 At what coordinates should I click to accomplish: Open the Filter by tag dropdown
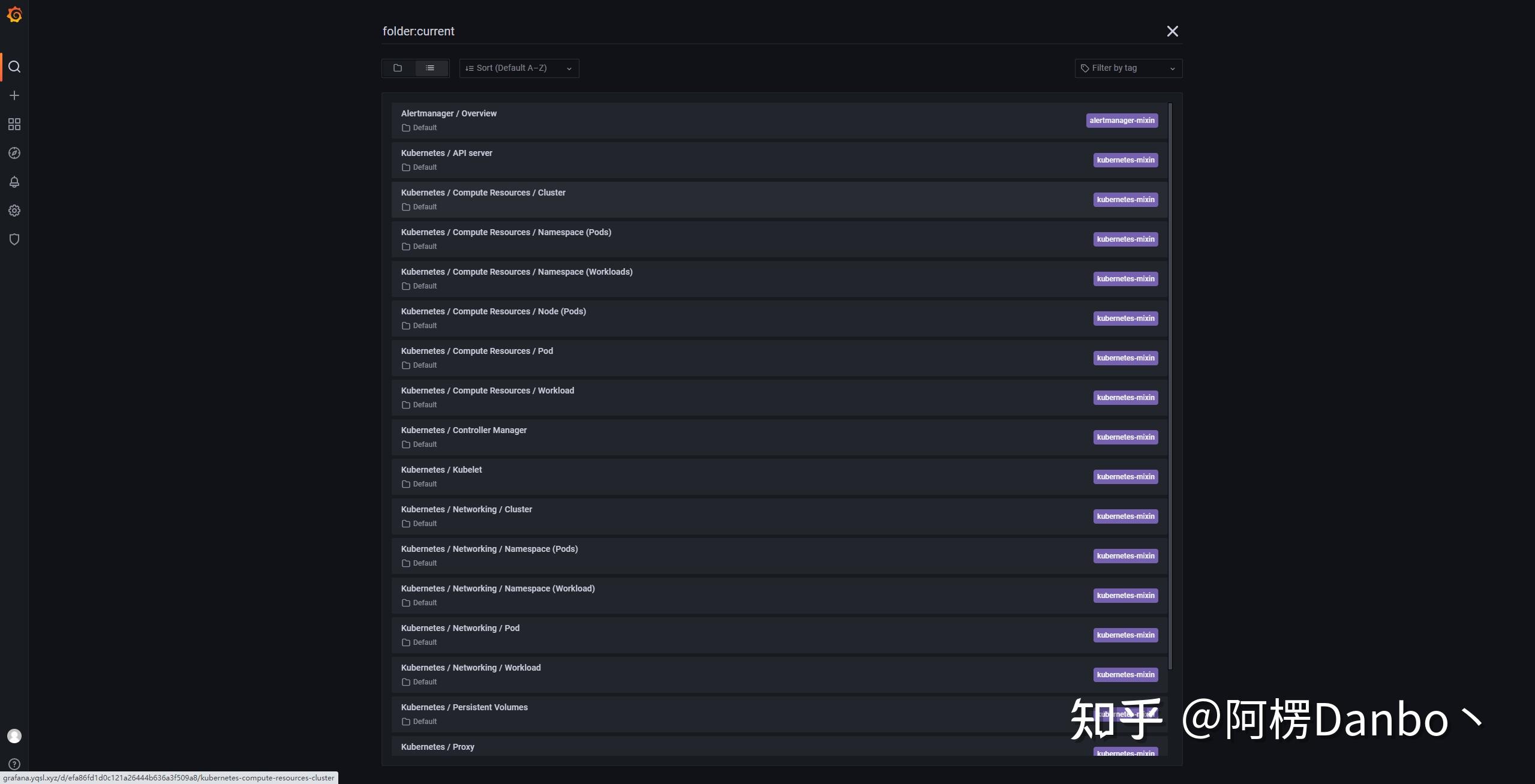click(x=1128, y=68)
